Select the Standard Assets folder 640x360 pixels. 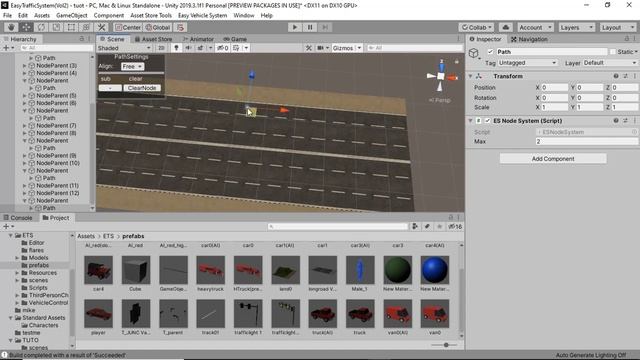coord(44,318)
